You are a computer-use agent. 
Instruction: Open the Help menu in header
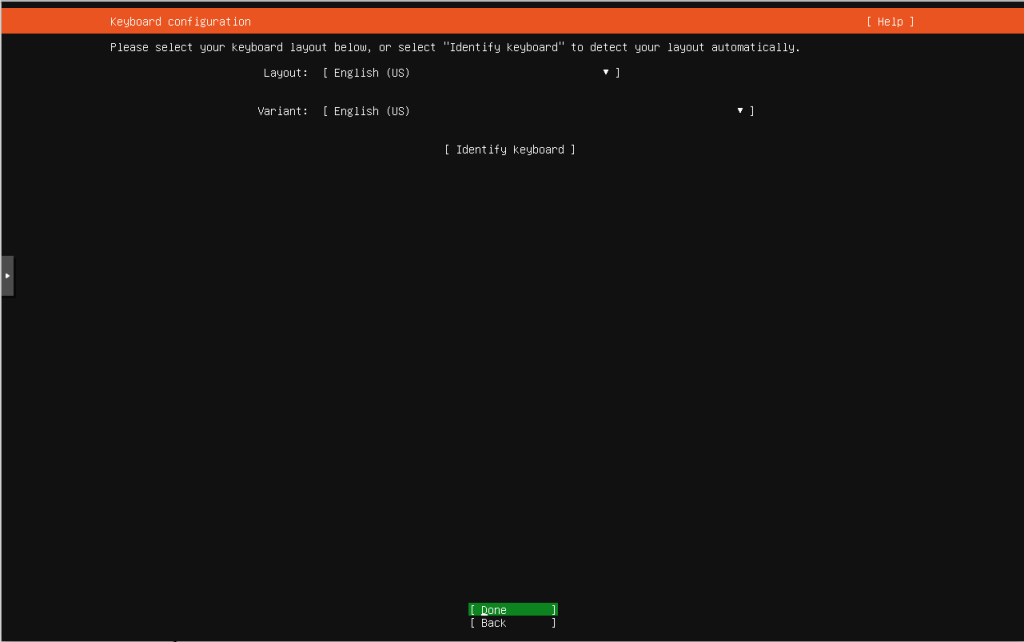pos(890,22)
